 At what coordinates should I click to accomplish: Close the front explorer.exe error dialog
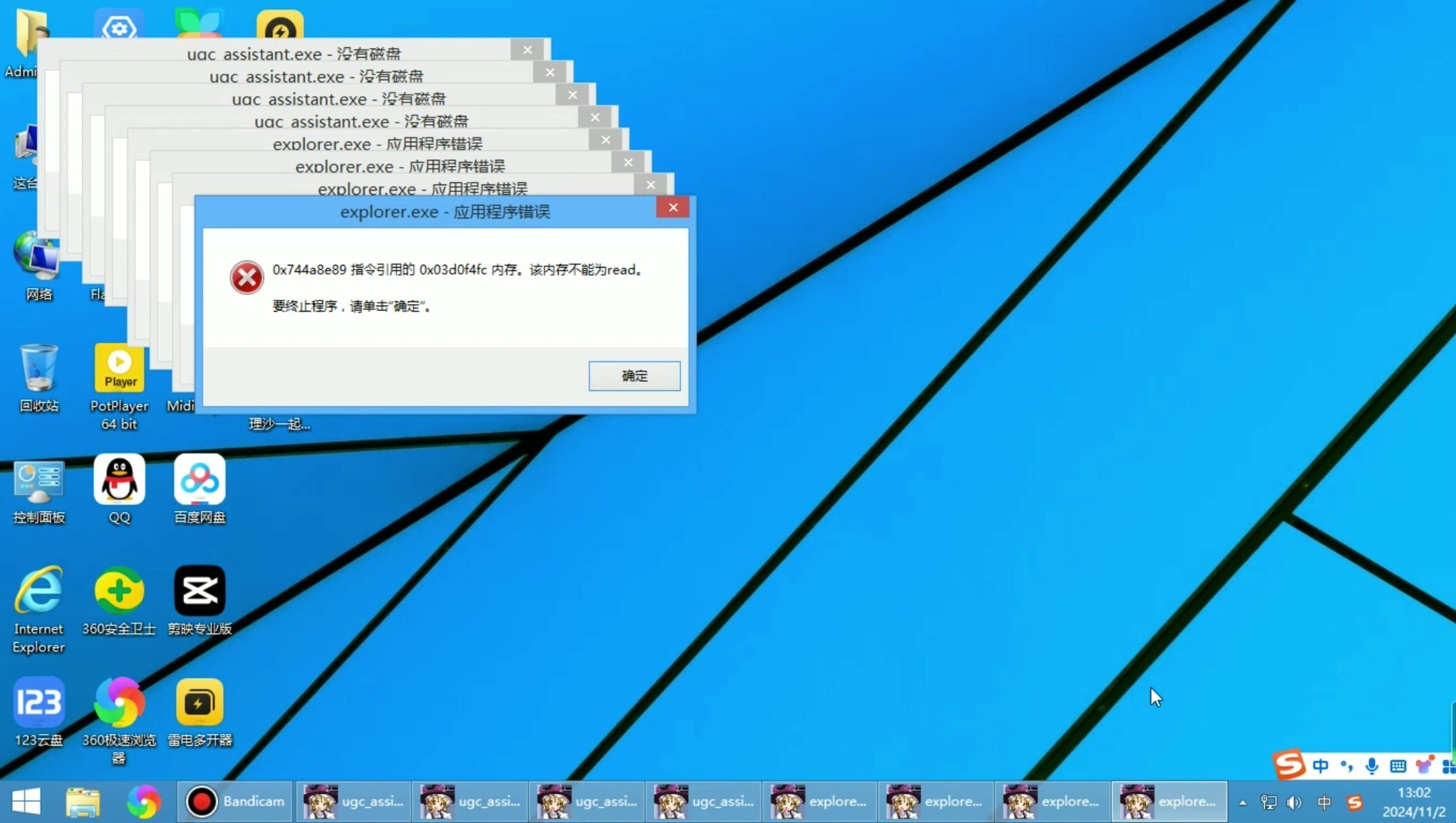[673, 207]
